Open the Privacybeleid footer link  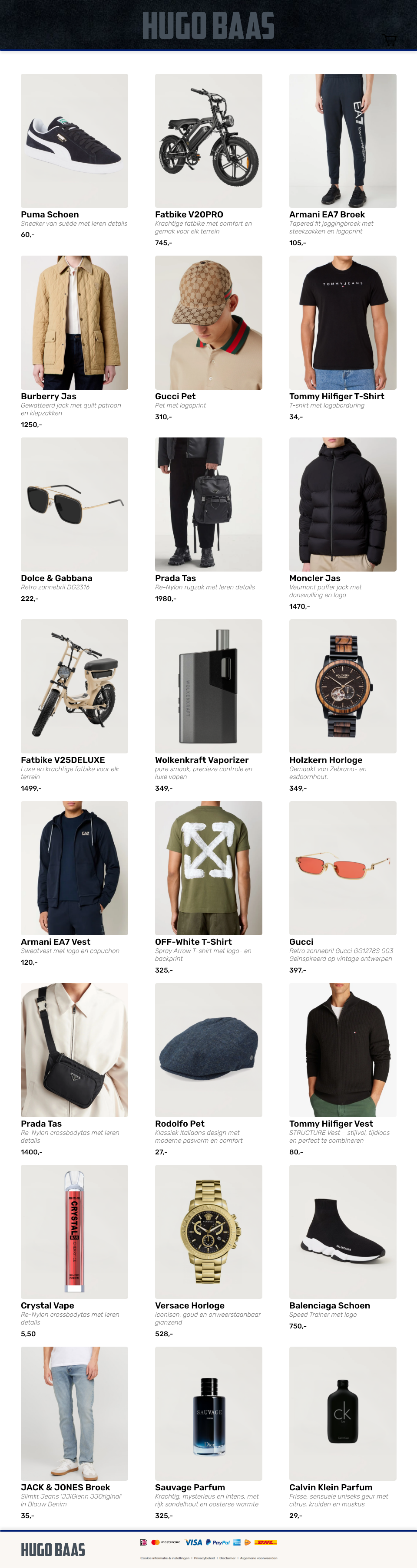point(205,1558)
